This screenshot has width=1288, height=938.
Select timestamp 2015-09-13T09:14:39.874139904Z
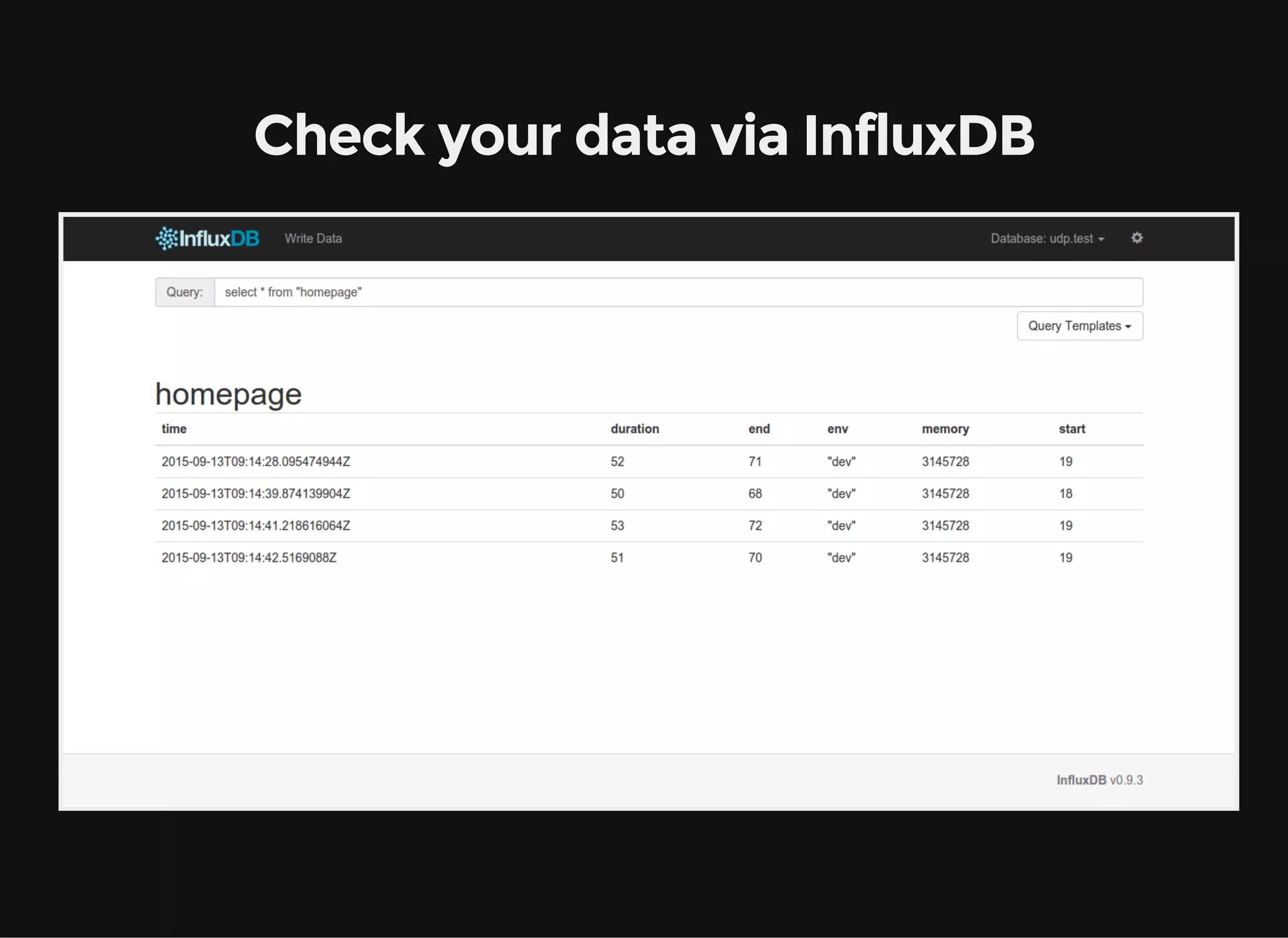256,494
